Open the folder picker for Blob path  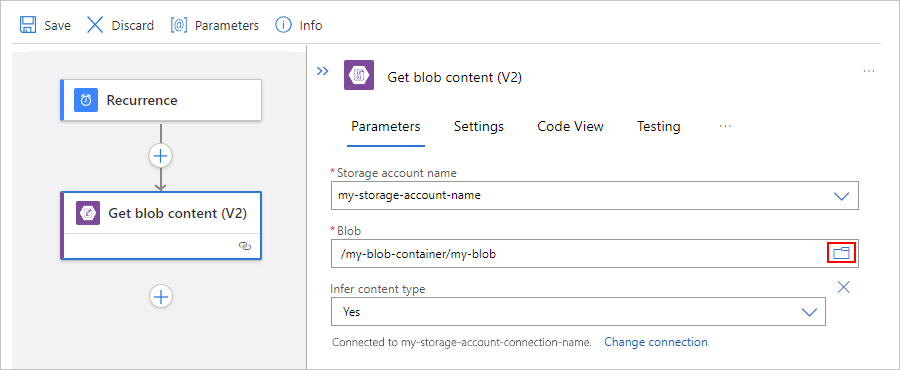pyautogui.click(x=841, y=253)
